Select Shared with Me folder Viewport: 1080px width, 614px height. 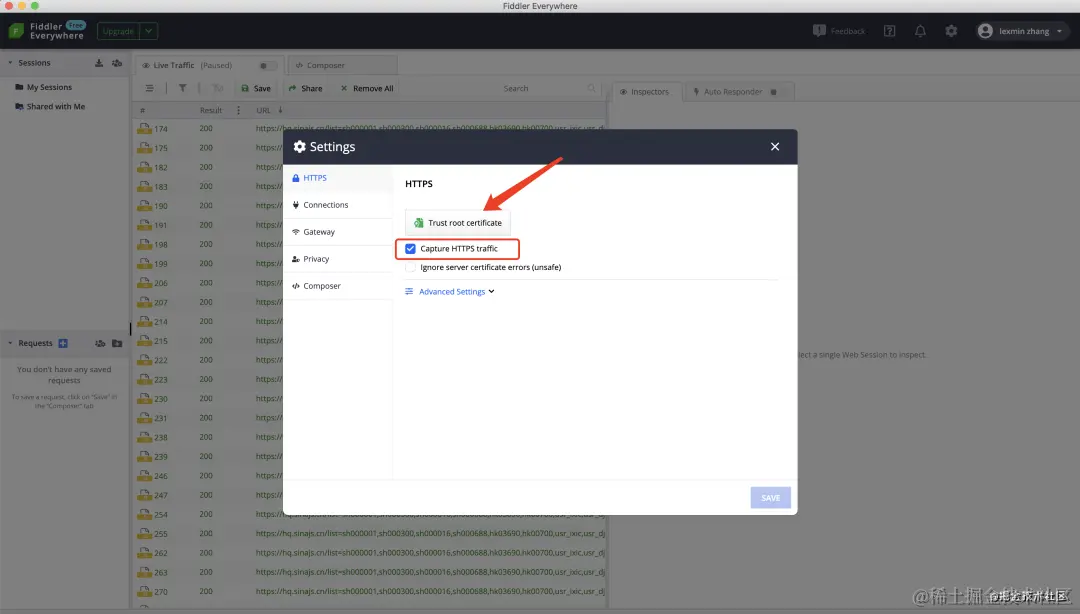[x=50, y=107]
